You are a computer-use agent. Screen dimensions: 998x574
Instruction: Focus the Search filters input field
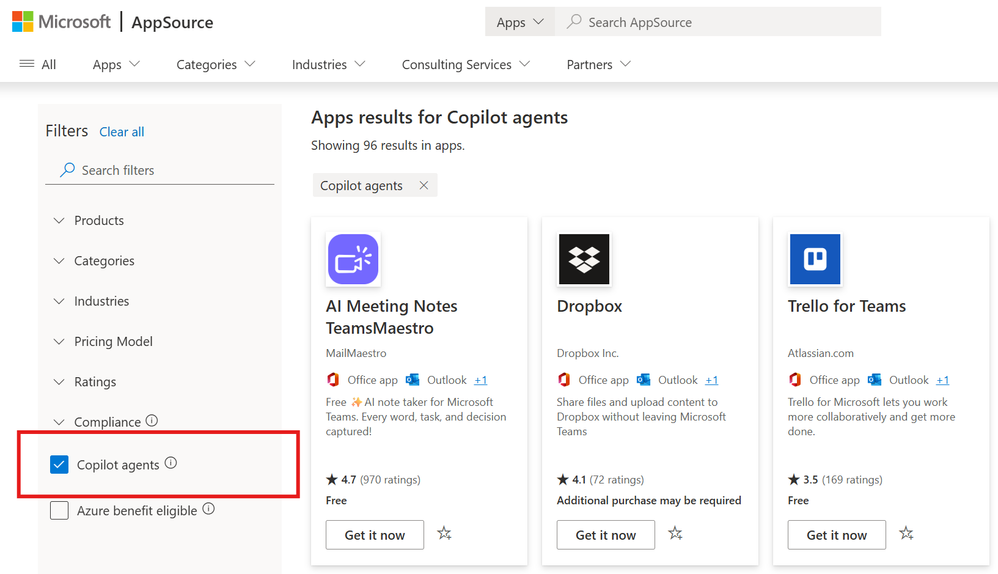click(x=160, y=170)
